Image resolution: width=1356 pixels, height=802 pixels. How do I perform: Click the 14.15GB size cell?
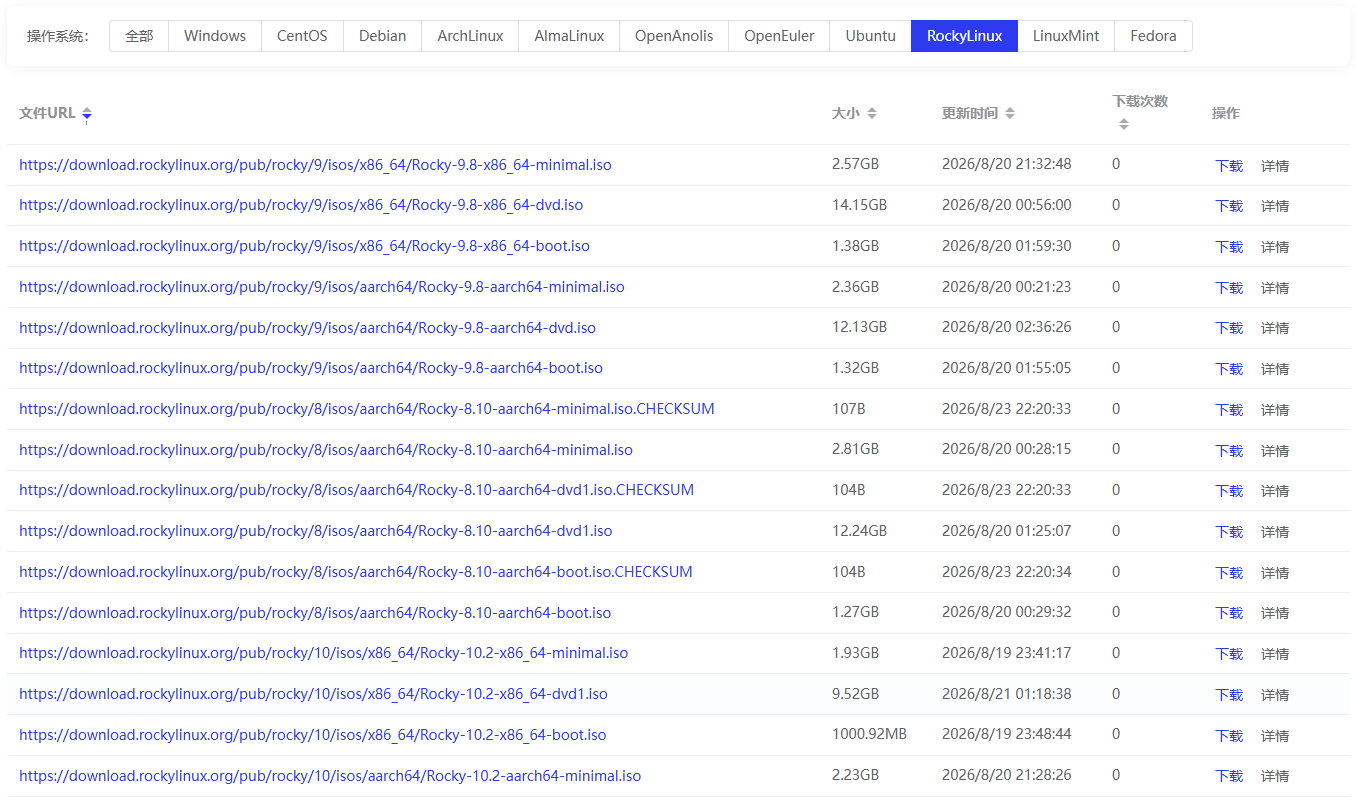(x=859, y=205)
